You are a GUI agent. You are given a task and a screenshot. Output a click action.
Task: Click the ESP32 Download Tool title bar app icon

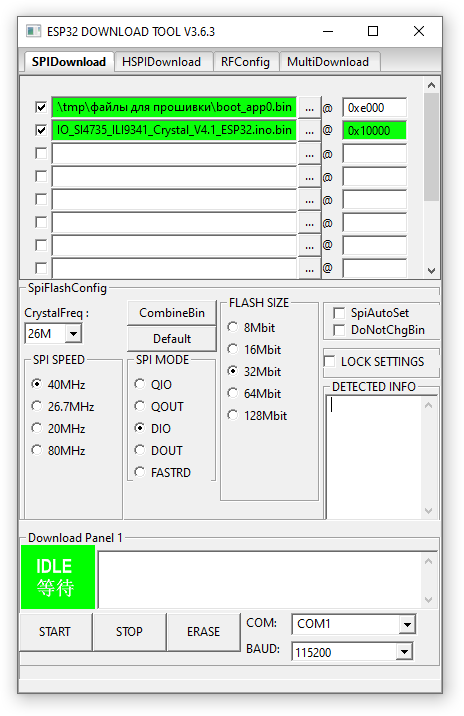tap(33, 31)
